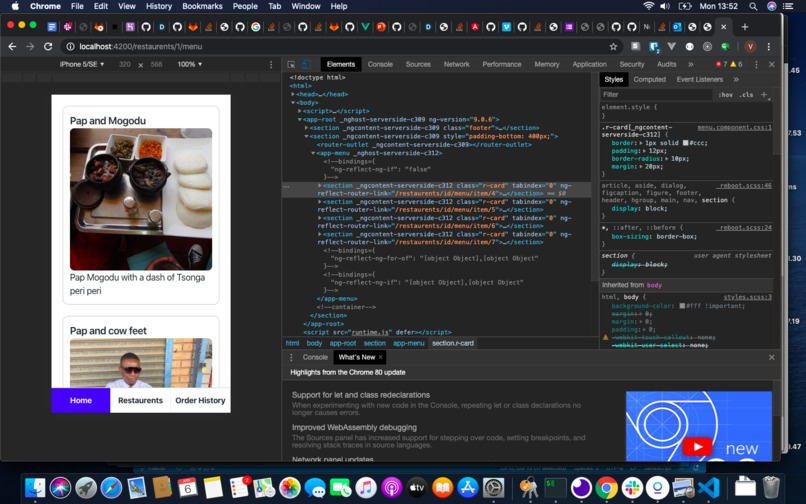
Task: Open device toolbar more options menu
Action: tap(271, 64)
